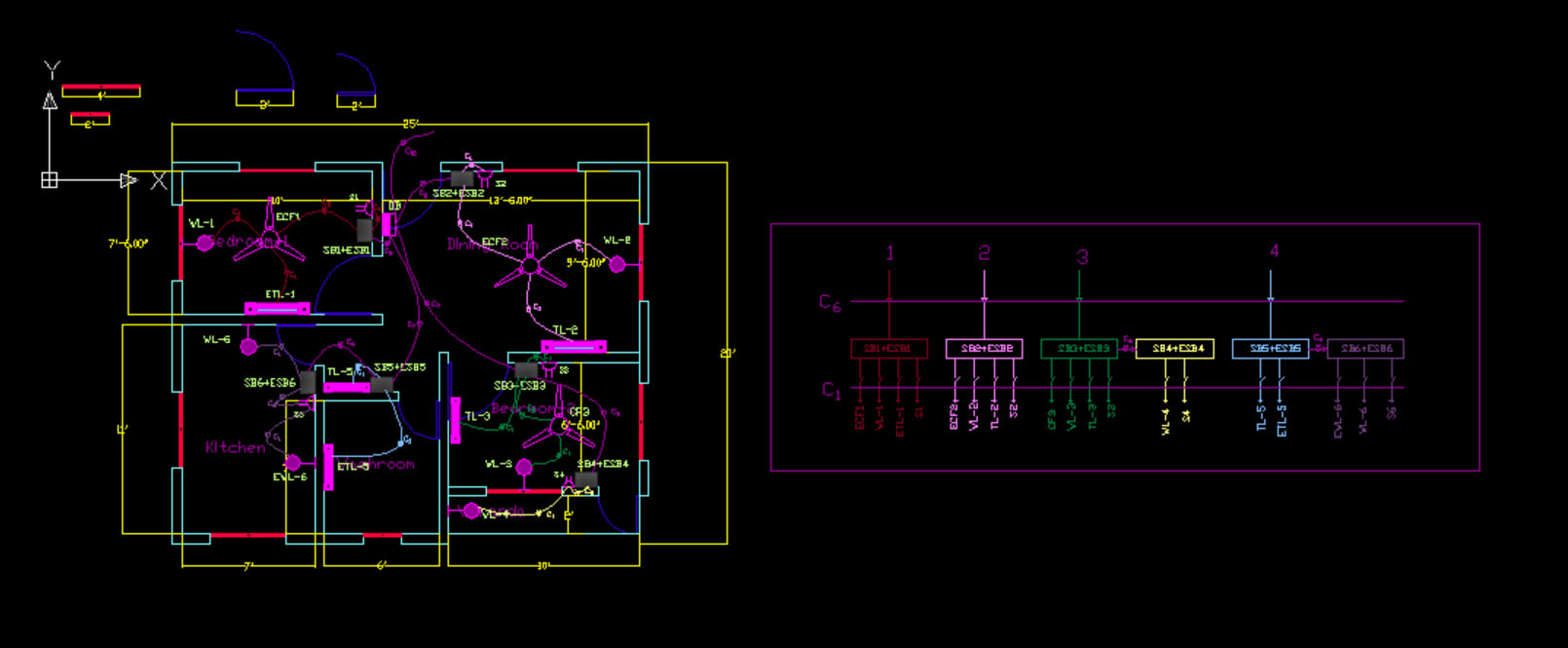This screenshot has width=1568, height=648.
Task: Pick the 4' window block at top left
Action: pos(101,92)
